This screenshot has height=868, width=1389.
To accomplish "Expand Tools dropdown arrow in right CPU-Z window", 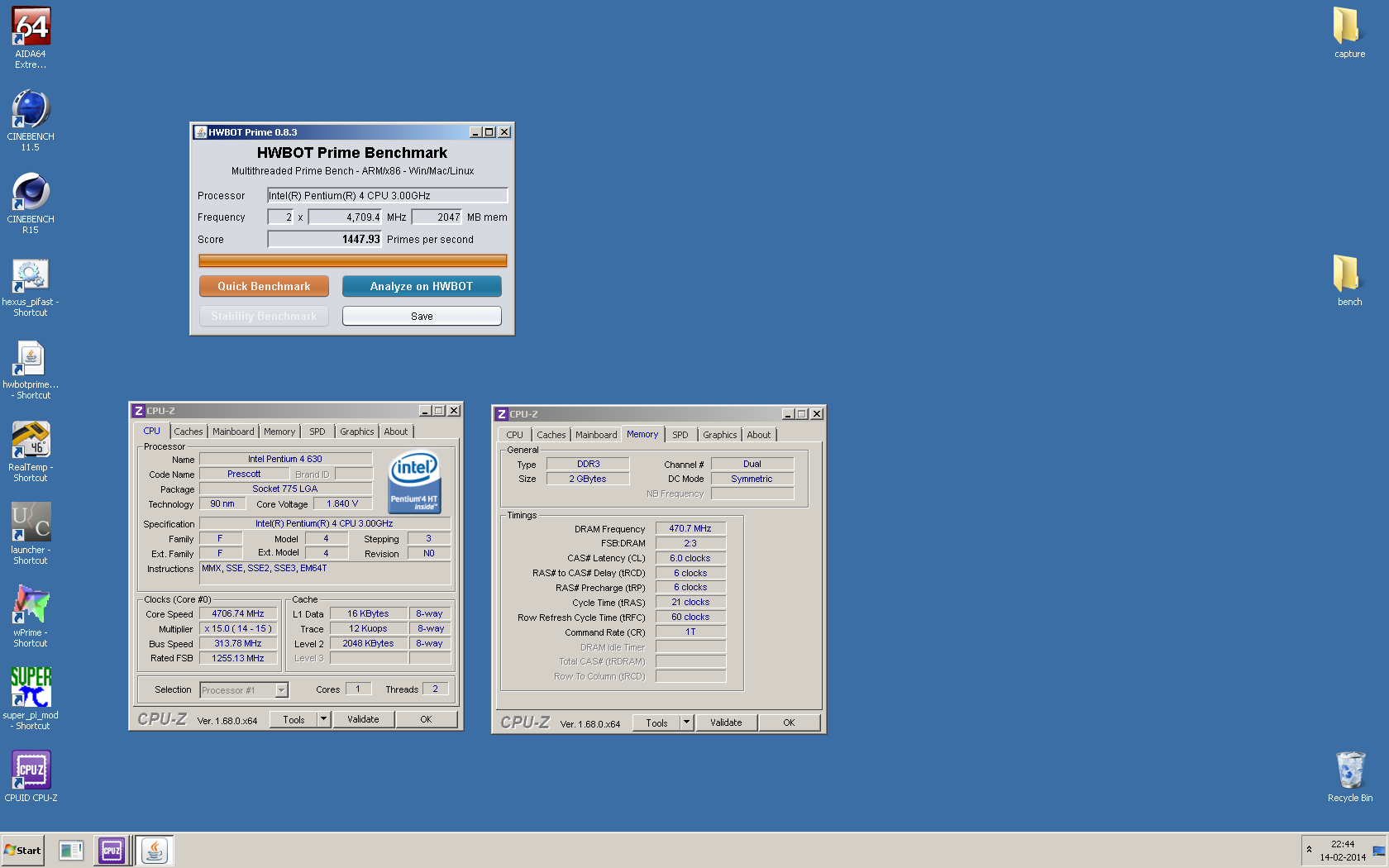I will point(686,723).
